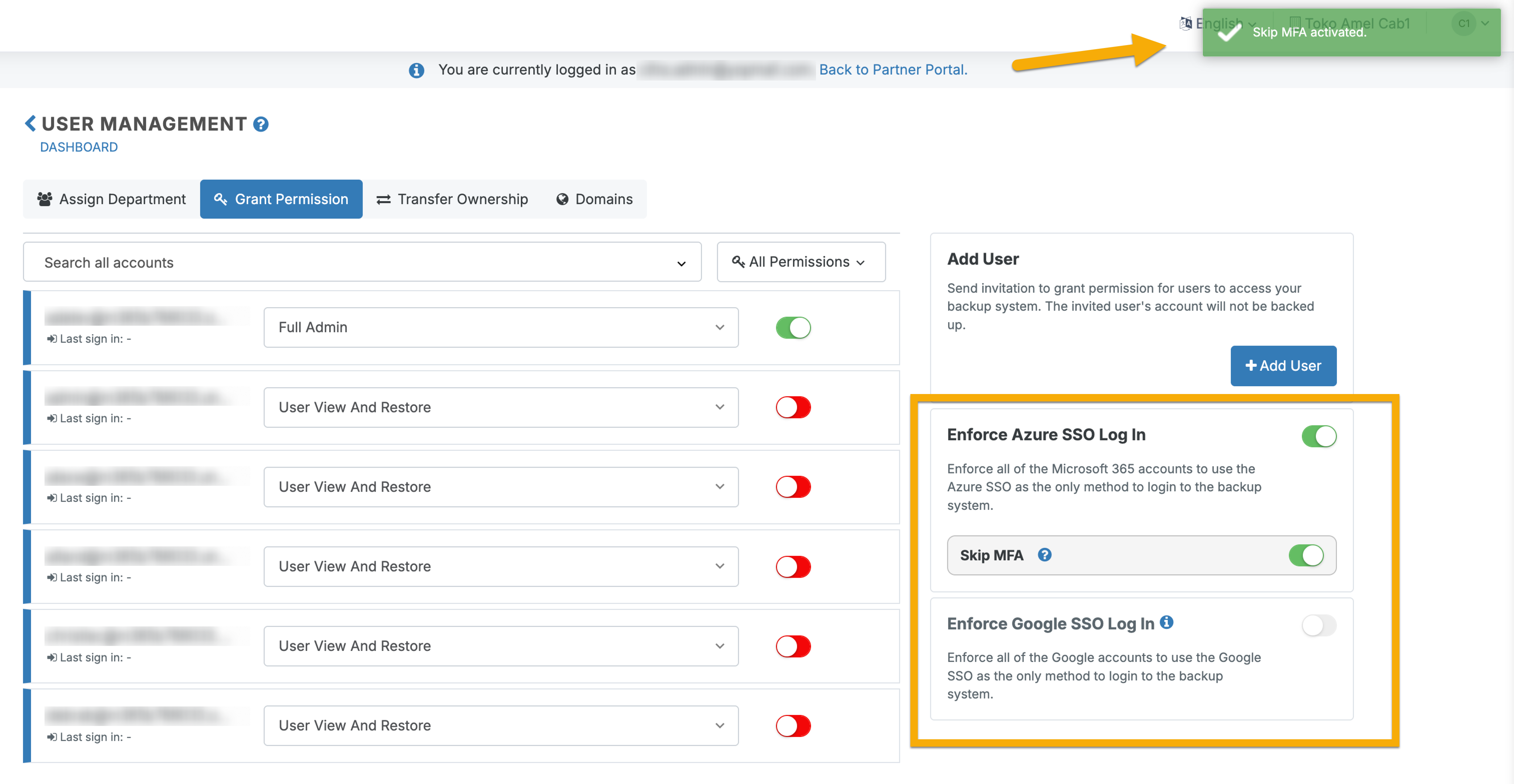Click the Toko Amel Cab1 organization name
This screenshot has height=784, width=1514.
point(1357,24)
